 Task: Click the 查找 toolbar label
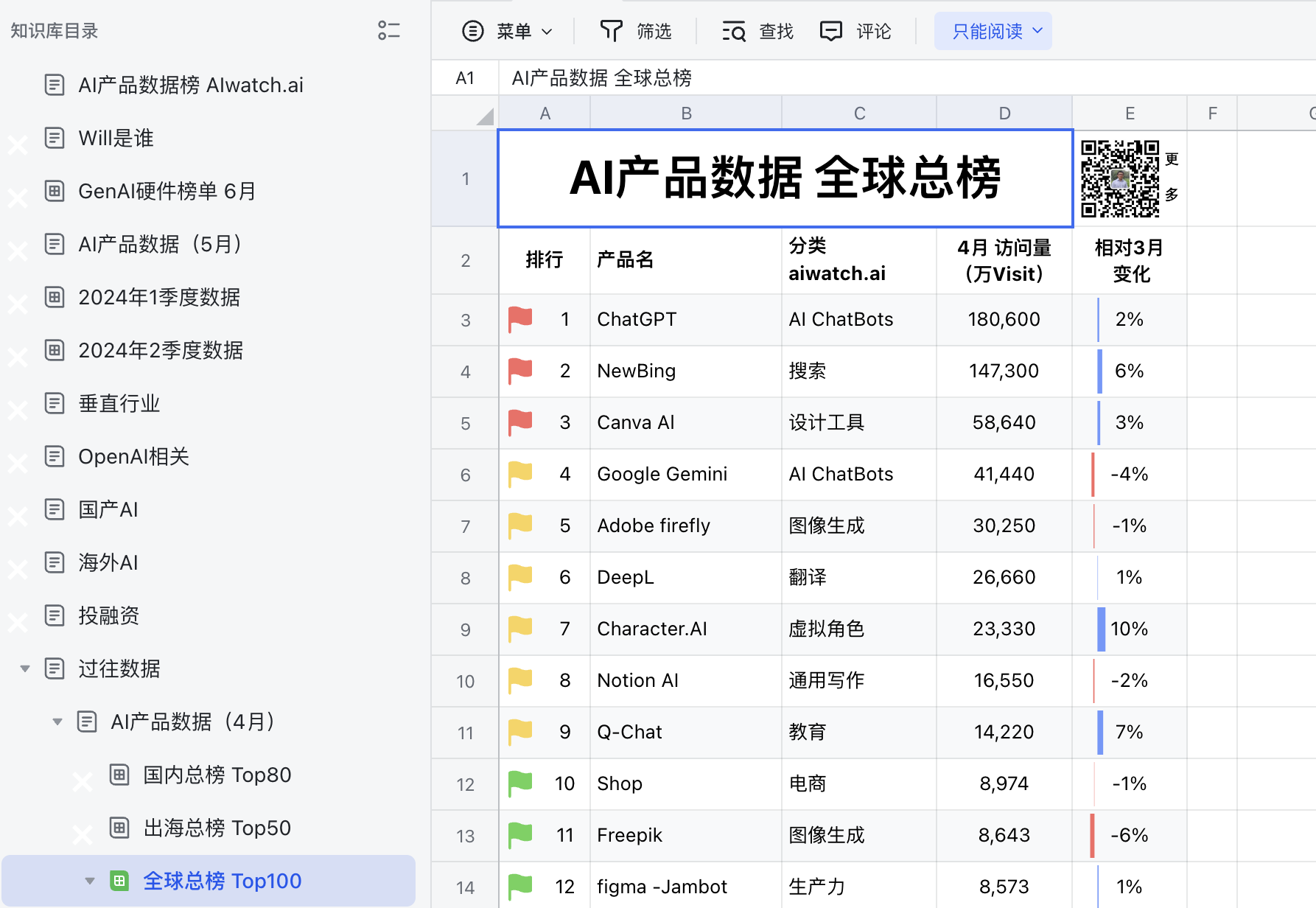[776, 31]
